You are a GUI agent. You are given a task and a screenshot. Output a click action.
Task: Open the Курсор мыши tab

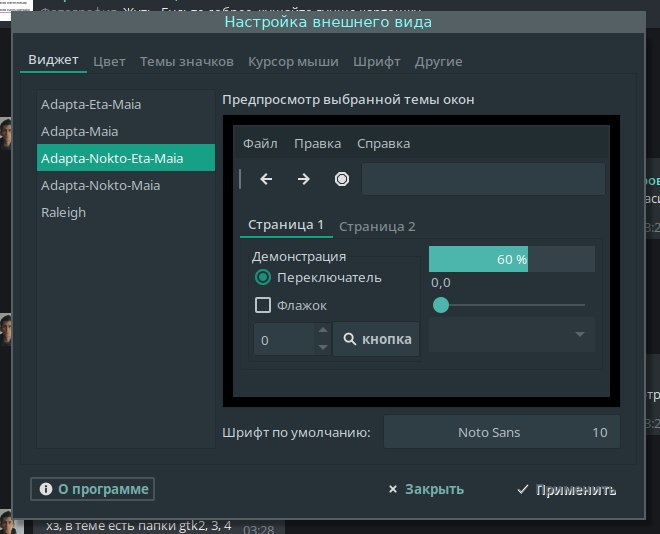pyautogui.click(x=293, y=62)
